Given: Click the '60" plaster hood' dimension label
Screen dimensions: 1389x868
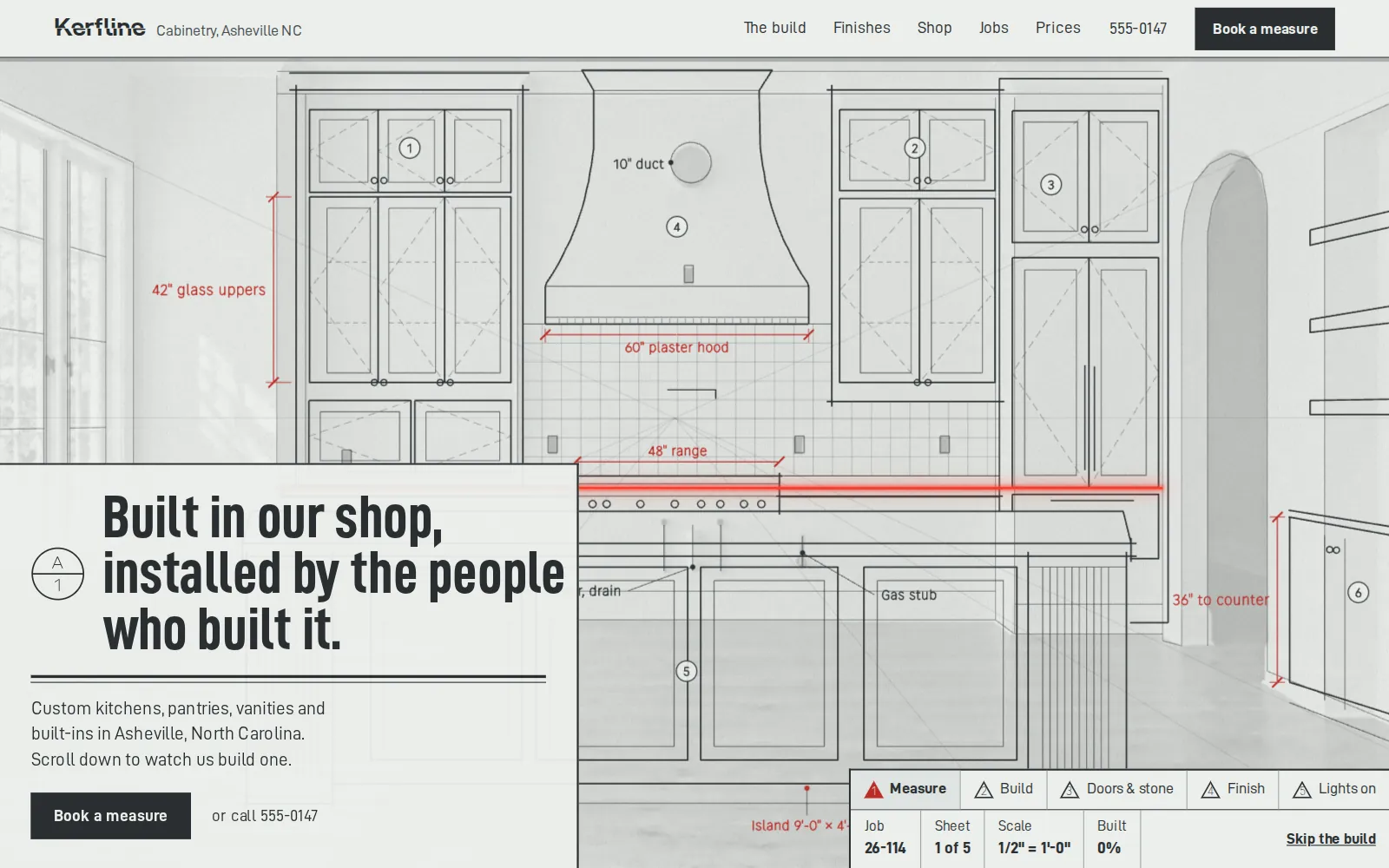Looking at the screenshot, I should point(676,347).
